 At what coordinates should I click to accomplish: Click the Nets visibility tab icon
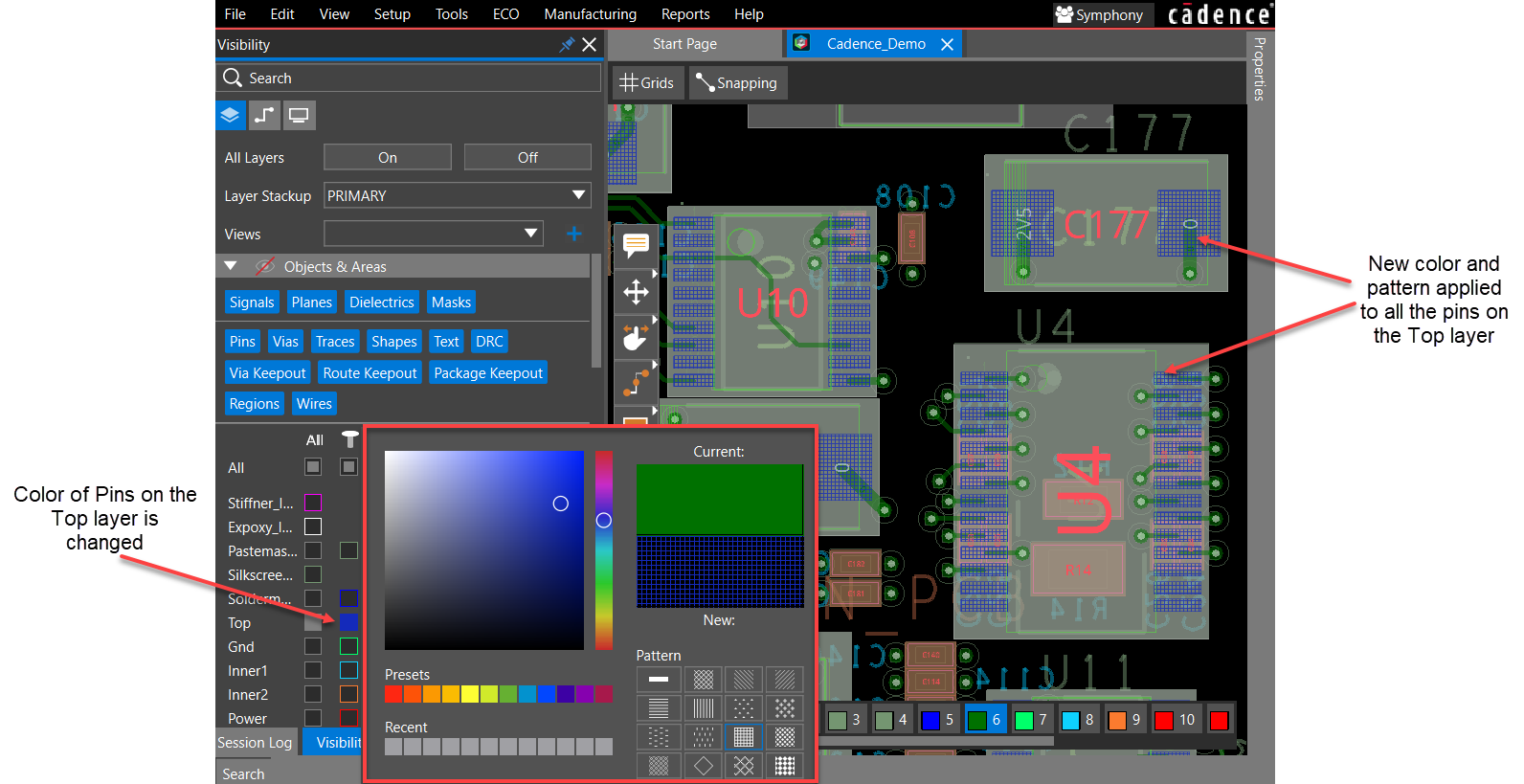pyautogui.click(x=264, y=116)
